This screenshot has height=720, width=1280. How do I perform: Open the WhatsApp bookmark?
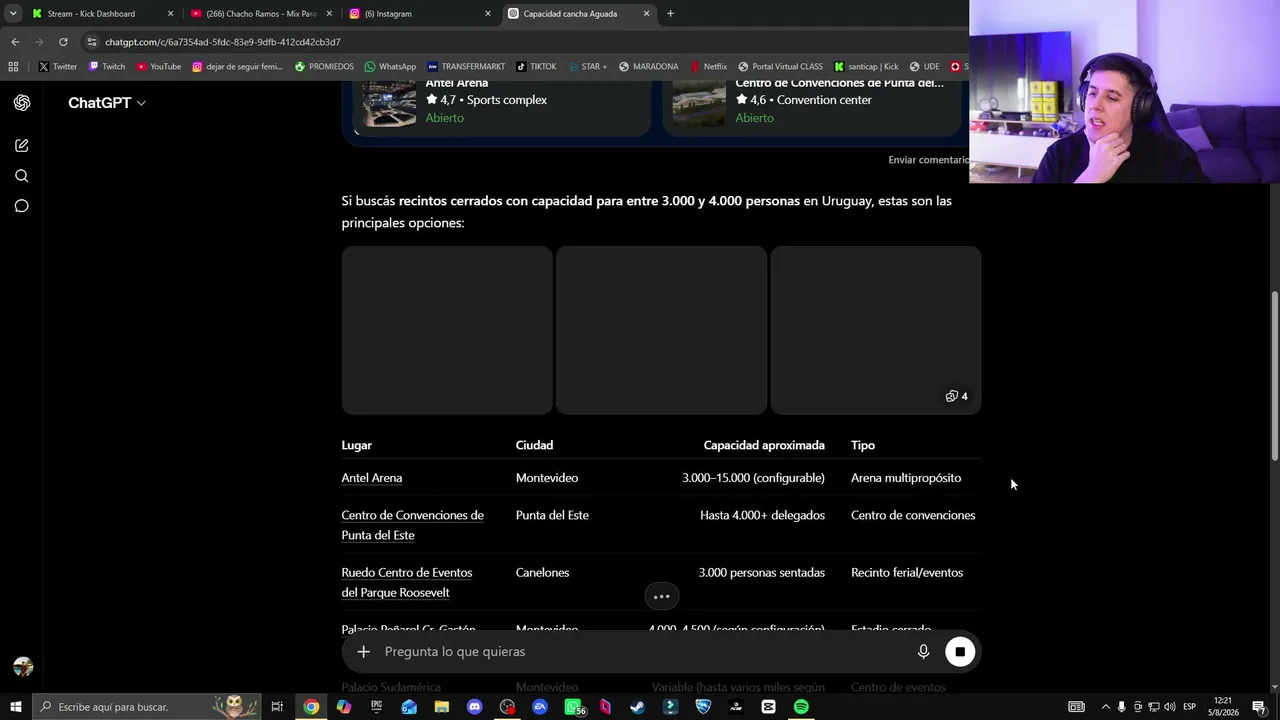(x=390, y=67)
